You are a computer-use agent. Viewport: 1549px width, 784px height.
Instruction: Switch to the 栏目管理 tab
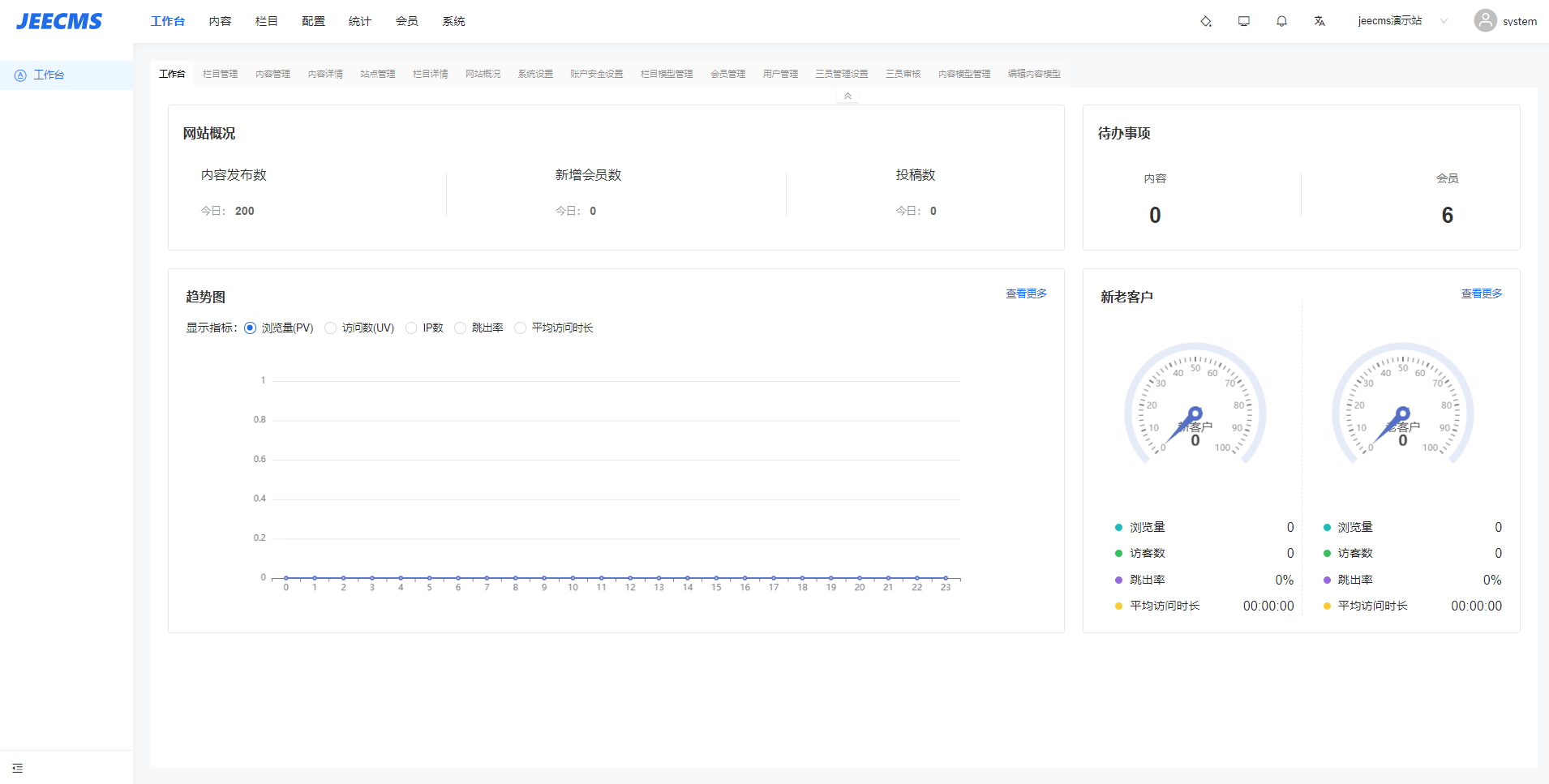(x=220, y=74)
